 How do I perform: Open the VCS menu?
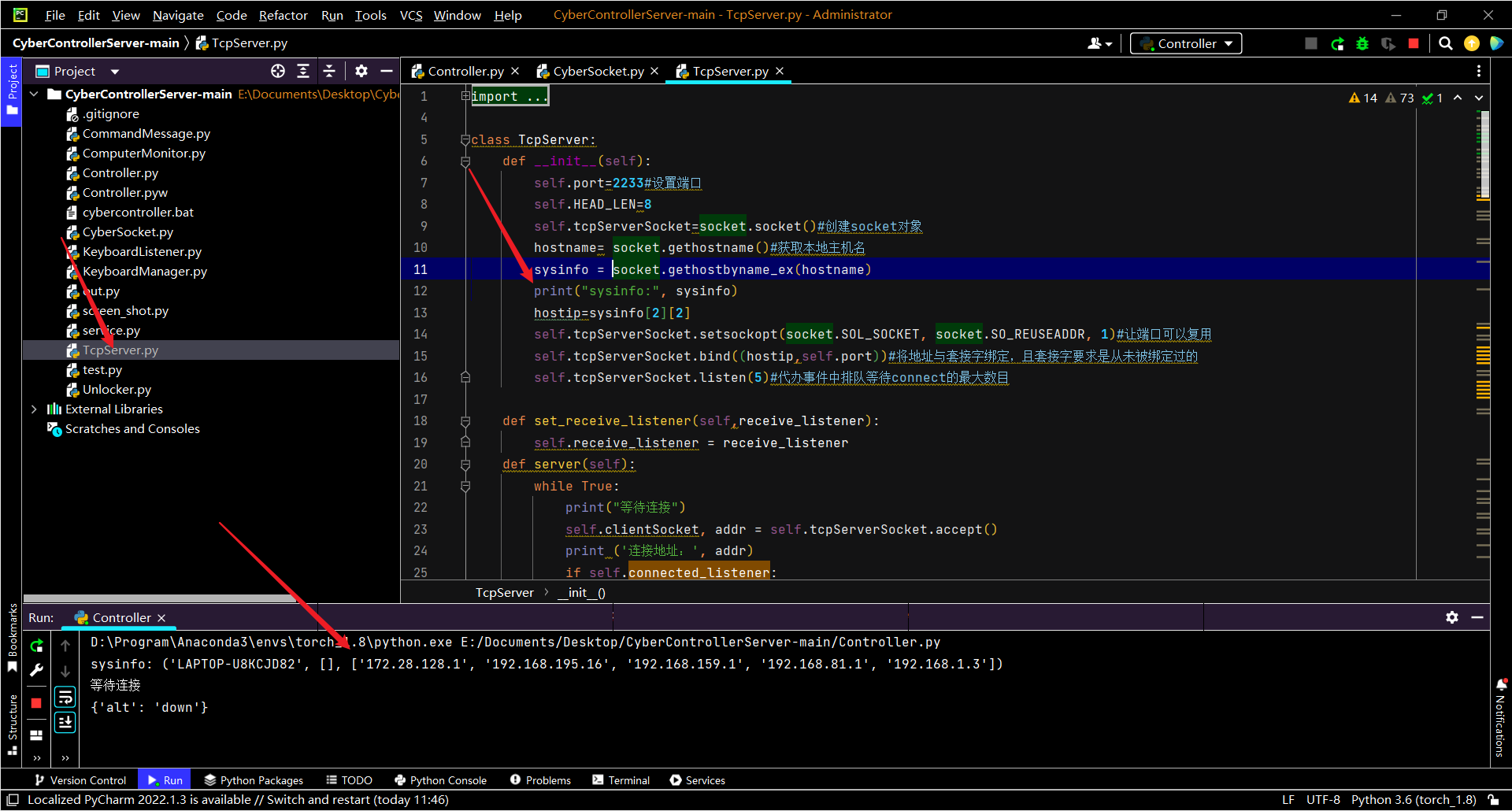click(410, 15)
